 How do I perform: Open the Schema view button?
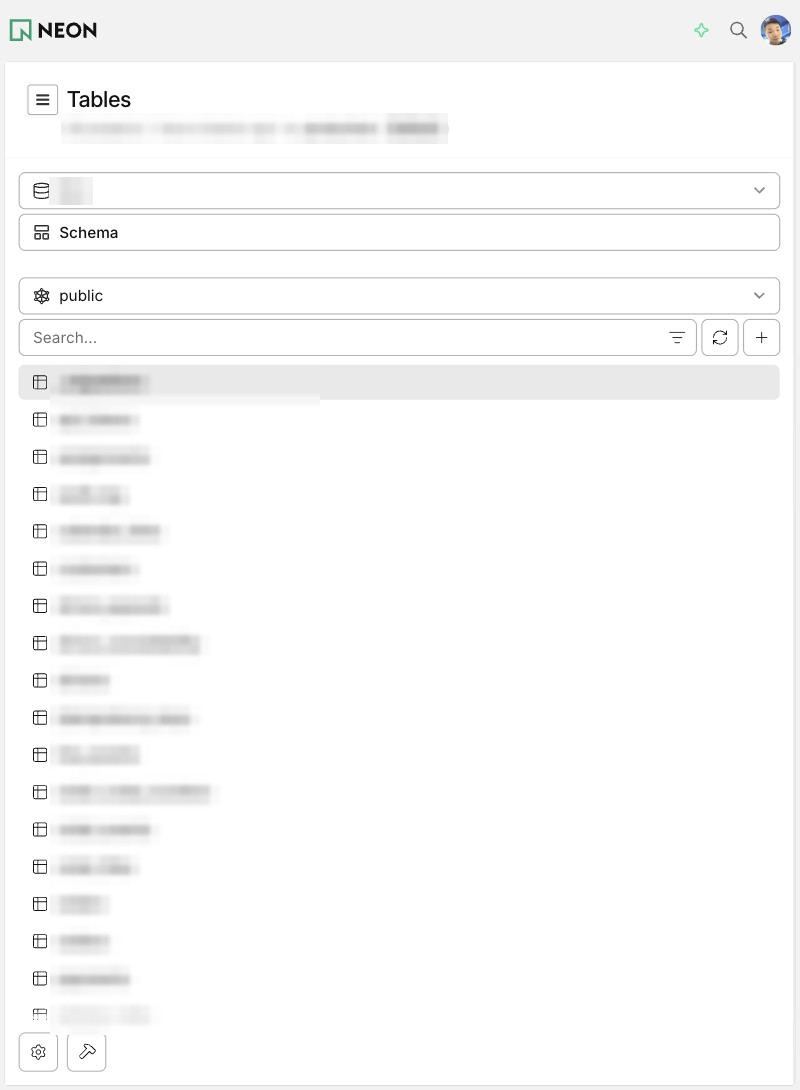coord(399,232)
